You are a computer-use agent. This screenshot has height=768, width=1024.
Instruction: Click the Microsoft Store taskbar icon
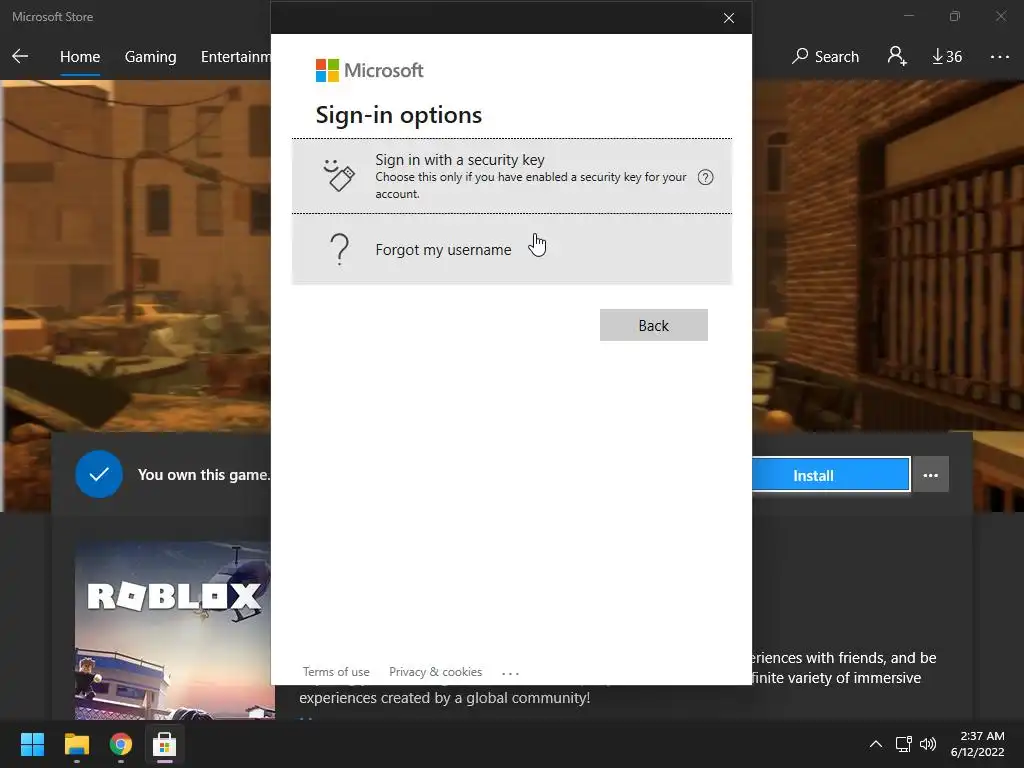coord(165,744)
